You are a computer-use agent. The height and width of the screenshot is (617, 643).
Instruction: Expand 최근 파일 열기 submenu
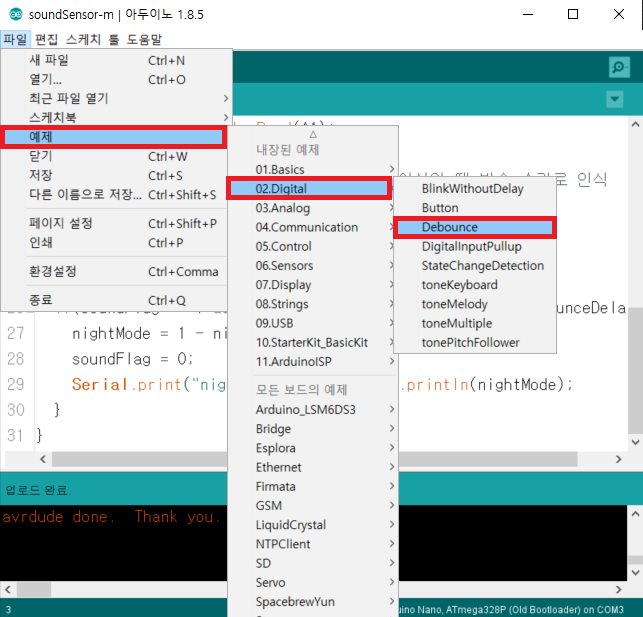pos(116,98)
